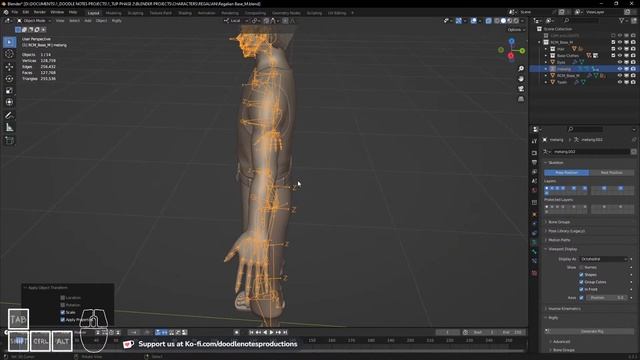The width and height of the screenshot is (640, 360).
Task: Open the Tool properties tab icon
Action: [x=534, y=141]
